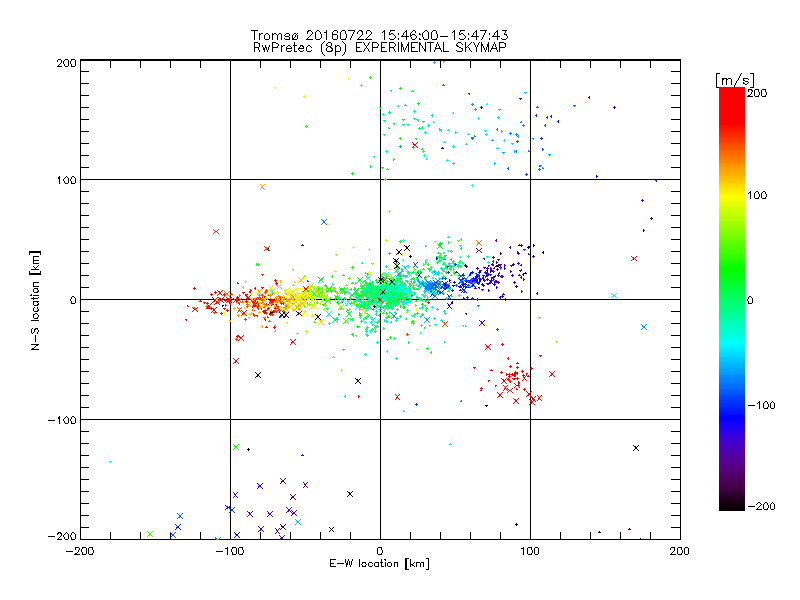Screen dimensions: 800x600
Task: Click the 'N-S location [km]' axis label
Action: click(35, 300)
